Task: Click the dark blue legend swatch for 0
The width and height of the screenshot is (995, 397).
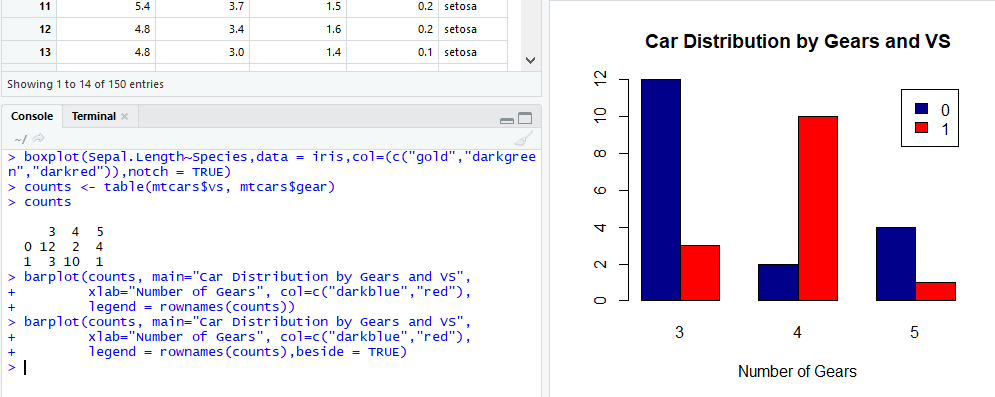Action: coord(921,109)
